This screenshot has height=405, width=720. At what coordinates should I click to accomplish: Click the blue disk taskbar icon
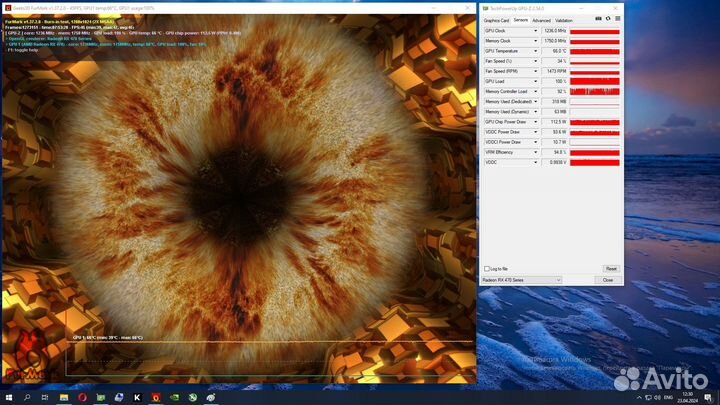tap(119, 397)
